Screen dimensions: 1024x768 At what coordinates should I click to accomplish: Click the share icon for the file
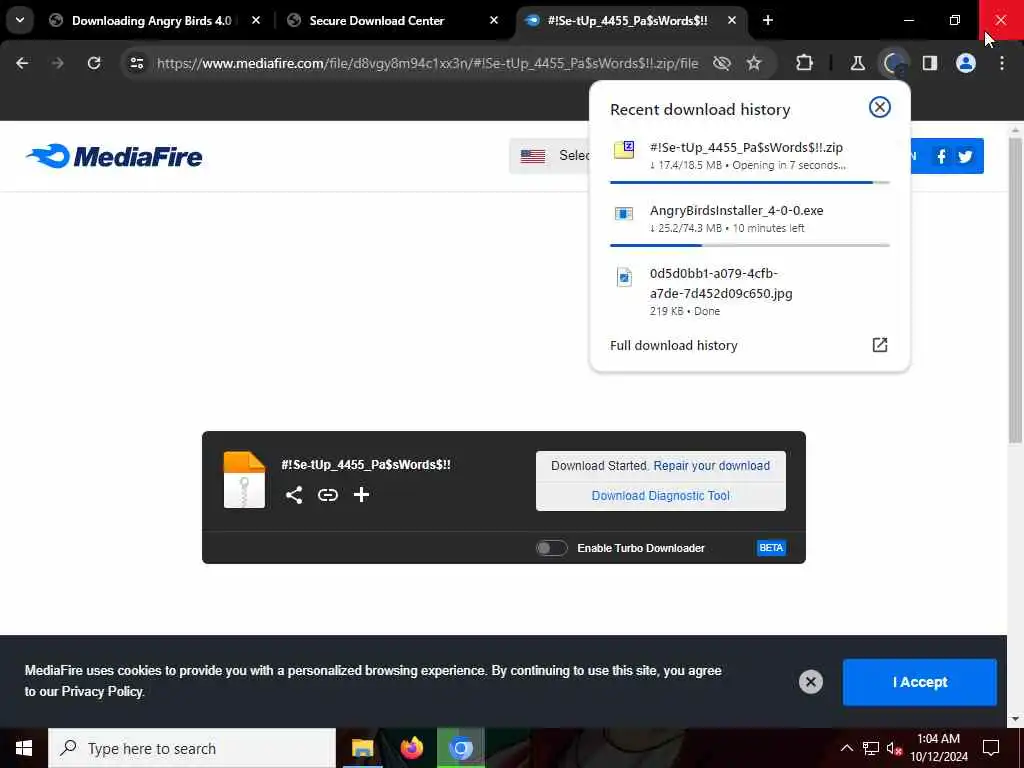[x=294, y=495]
